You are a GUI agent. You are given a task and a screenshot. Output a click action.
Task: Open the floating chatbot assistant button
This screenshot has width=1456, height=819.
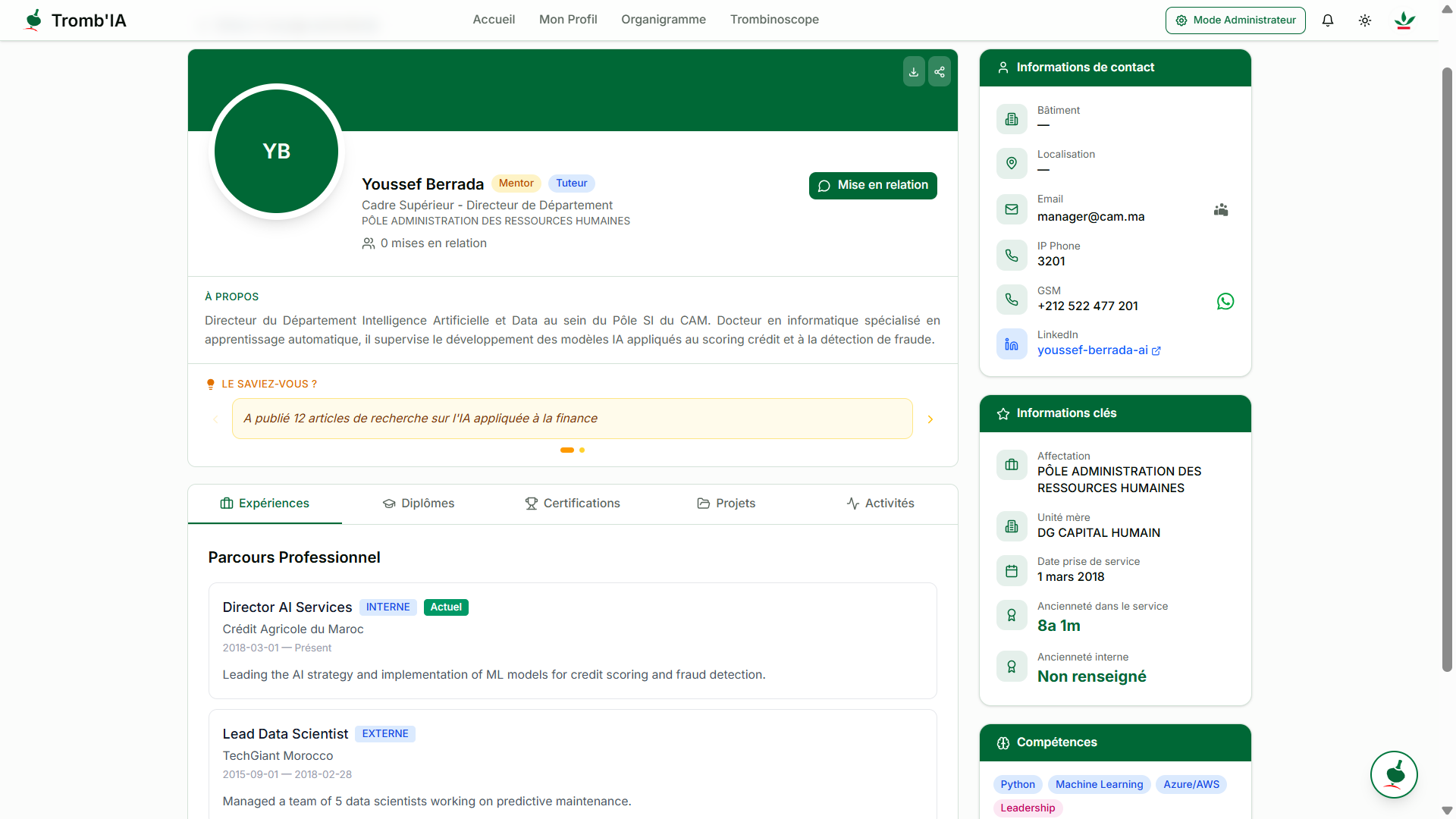pos(1394,775)
